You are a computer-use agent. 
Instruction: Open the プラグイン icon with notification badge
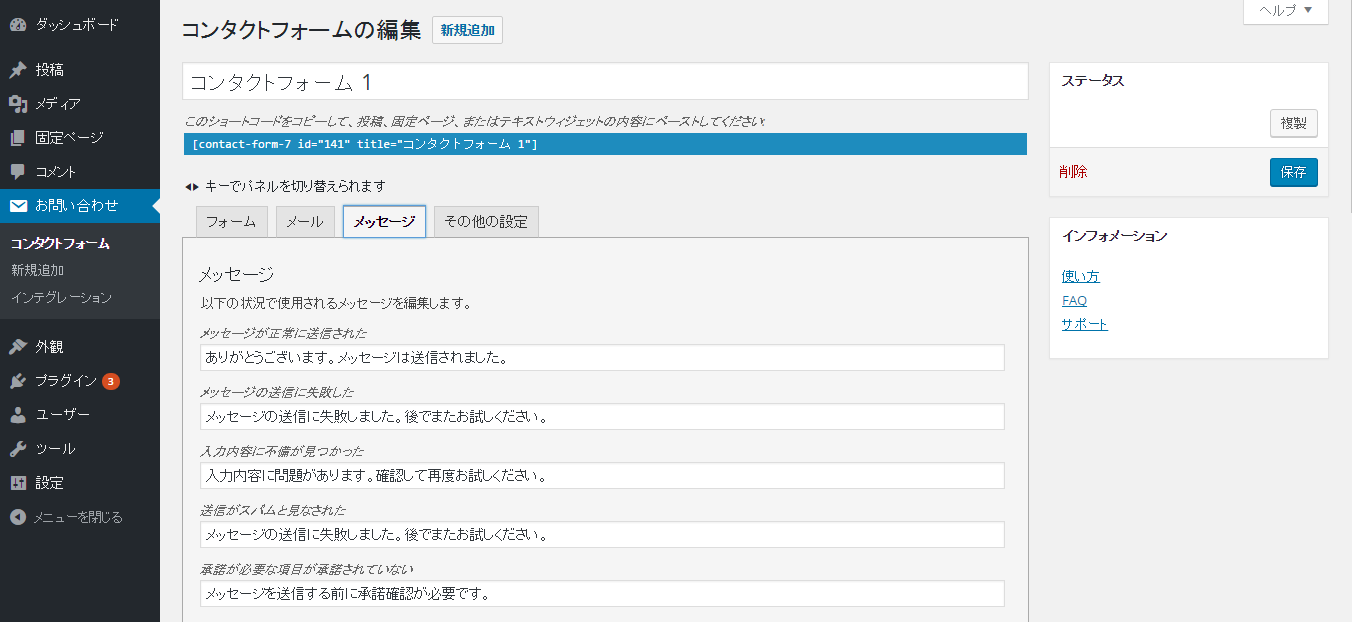click(17, 381)
